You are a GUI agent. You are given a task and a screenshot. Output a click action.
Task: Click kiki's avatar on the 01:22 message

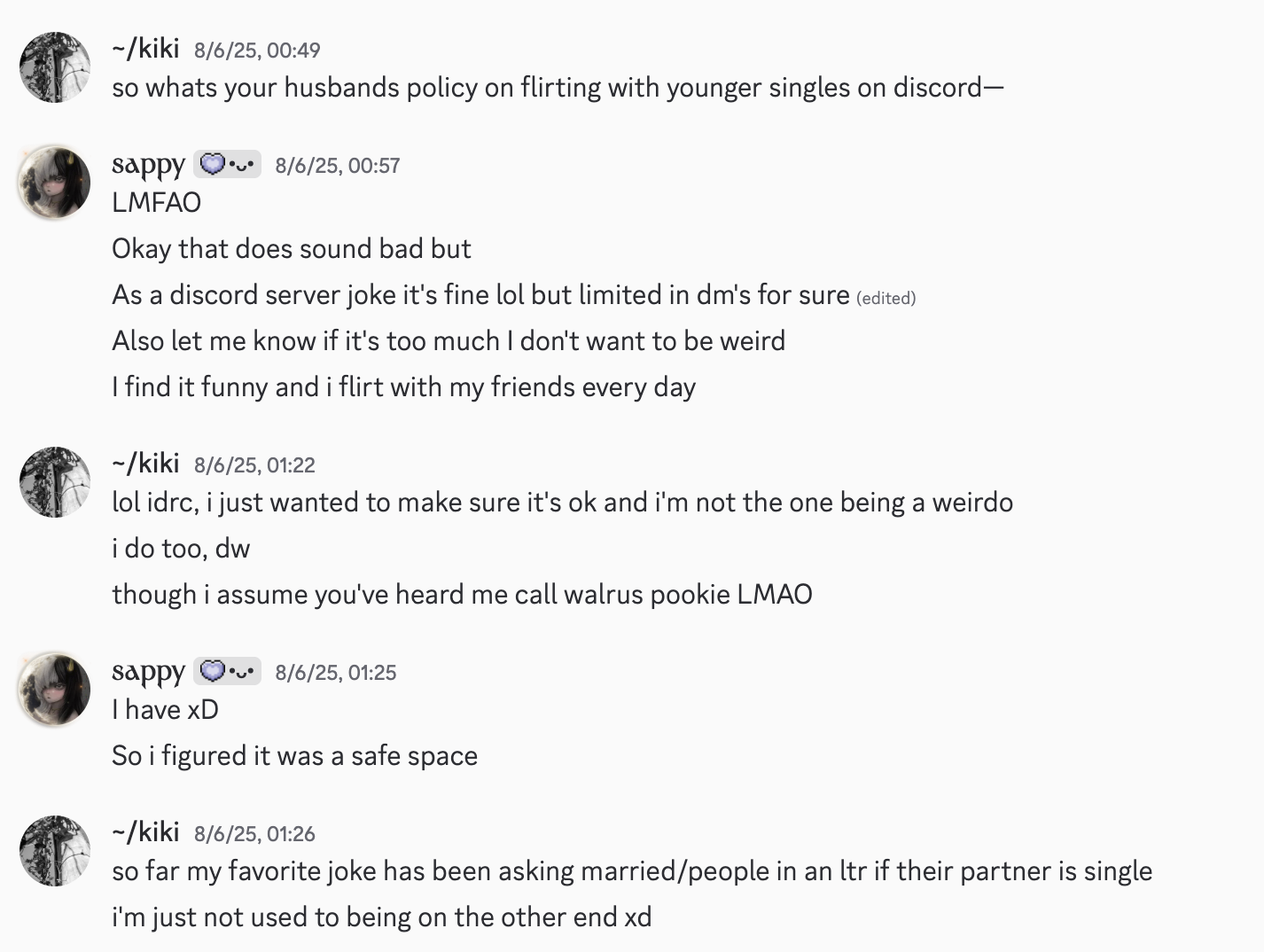(x=55, y=482)
